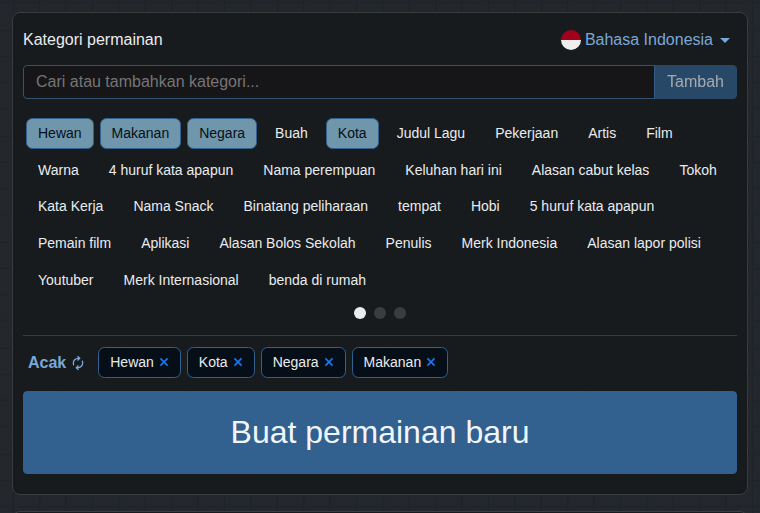Image resolution: width=760 pixels, height=513 pixels.
Task: Click the Kota selected tag label
Action: tap(213, 362)
